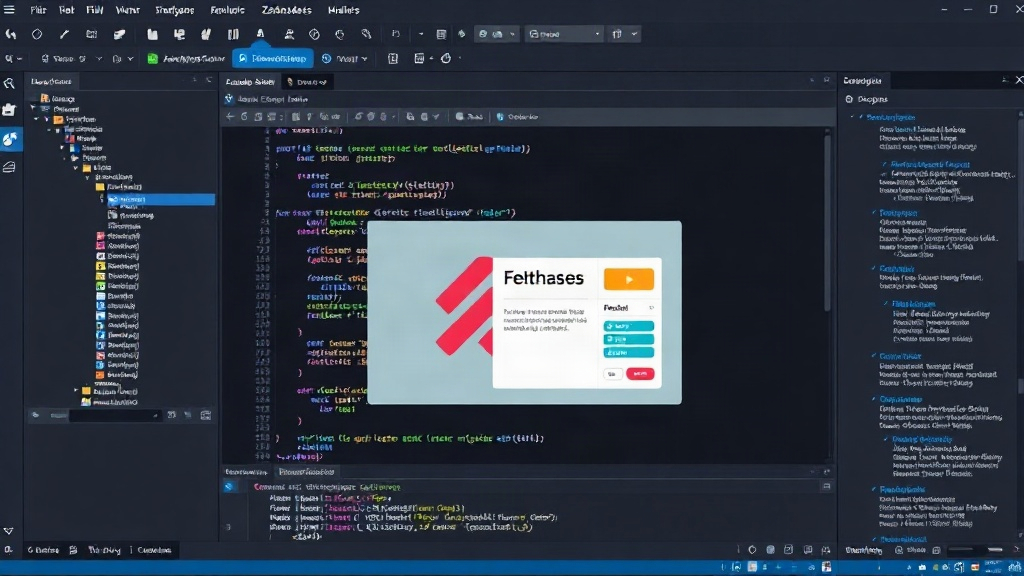Select the blue highlighted row in file tree
The height and width of the screenshot is (576, 1024).
(161, 199)
